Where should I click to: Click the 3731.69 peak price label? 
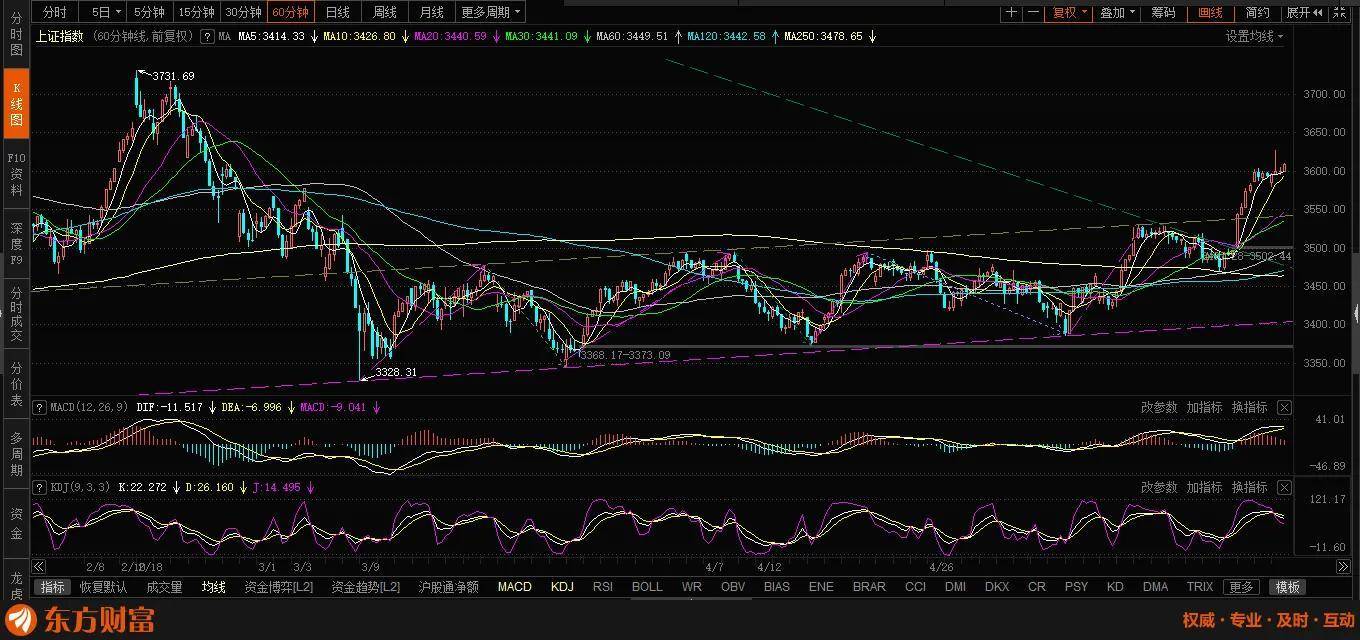pos(174,76)
